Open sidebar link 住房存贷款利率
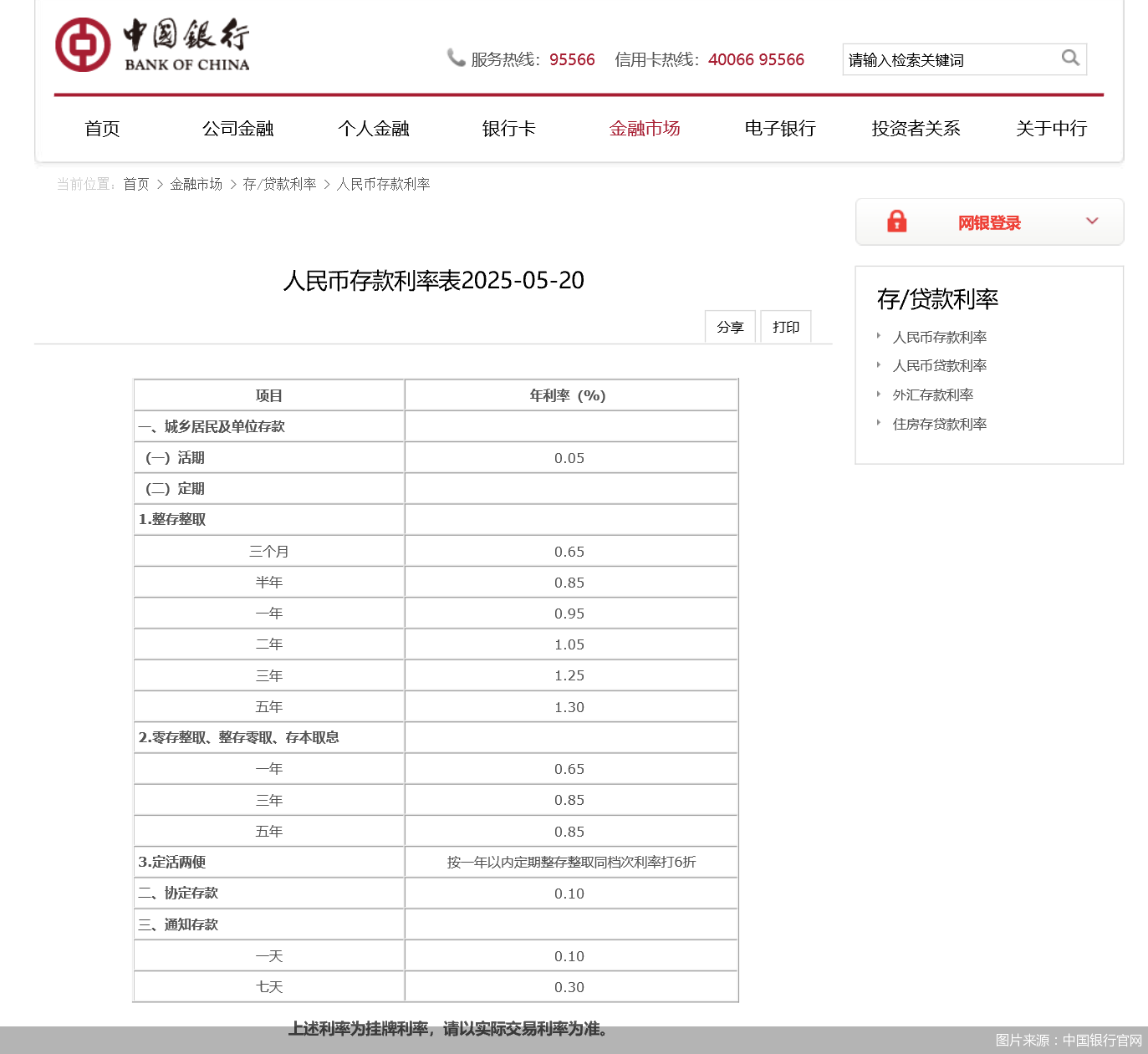This screenshot has height=1054, width=1148. 939,425
